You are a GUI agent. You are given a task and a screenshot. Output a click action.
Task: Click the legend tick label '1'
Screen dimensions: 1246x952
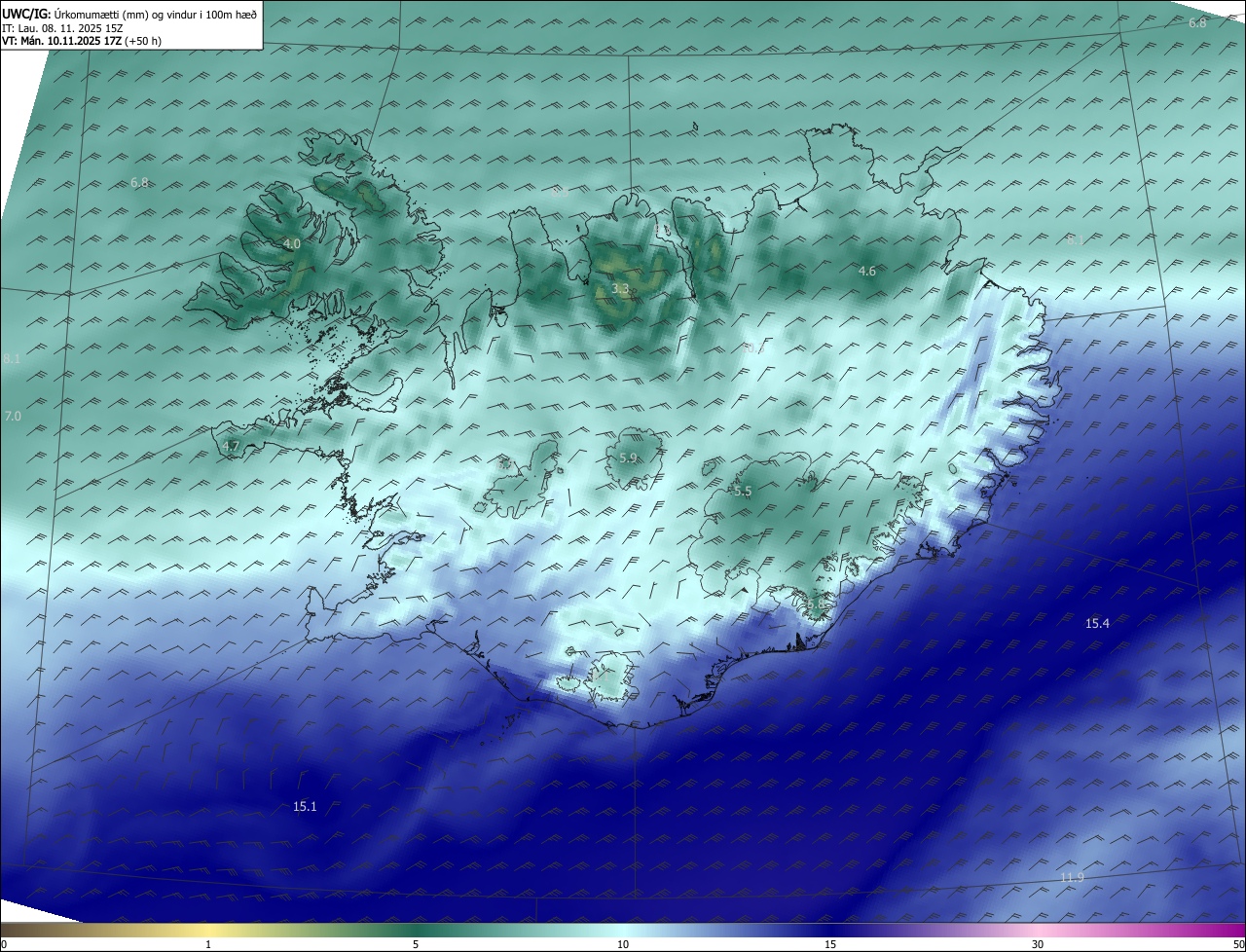208,944
